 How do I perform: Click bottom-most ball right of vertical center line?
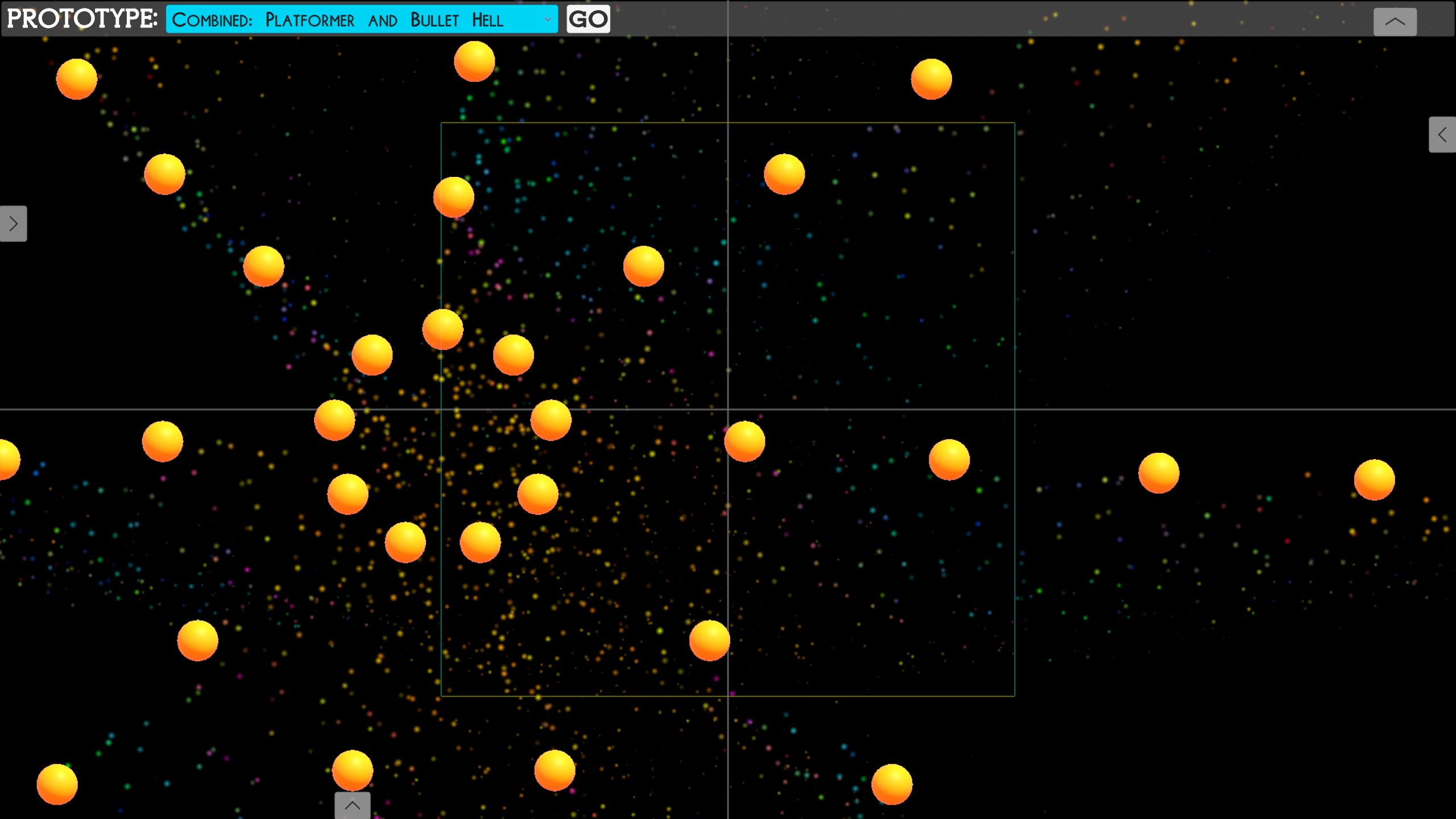click(x=891, y=784)
